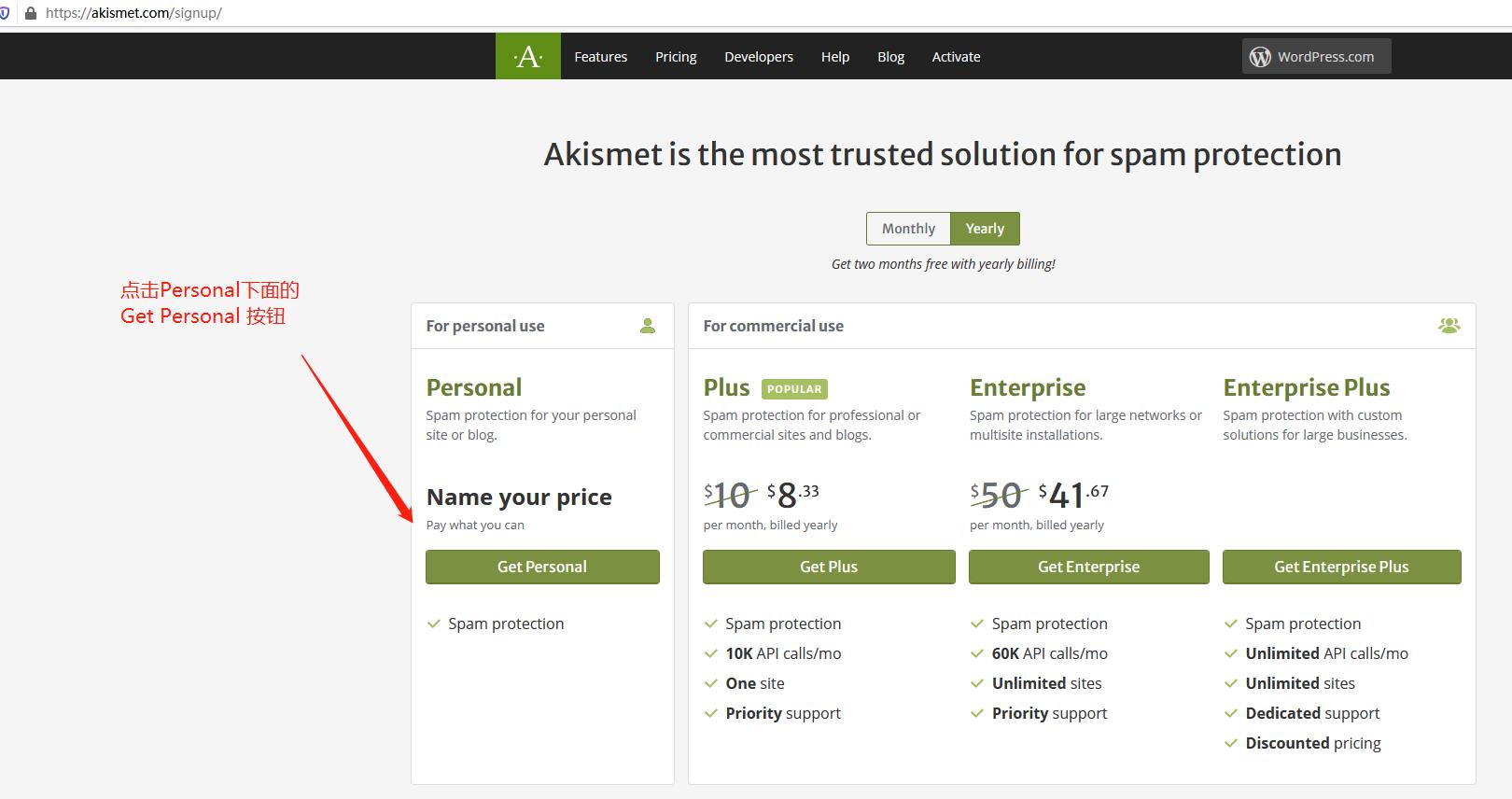Open the Features menu

tap(601, 57)
